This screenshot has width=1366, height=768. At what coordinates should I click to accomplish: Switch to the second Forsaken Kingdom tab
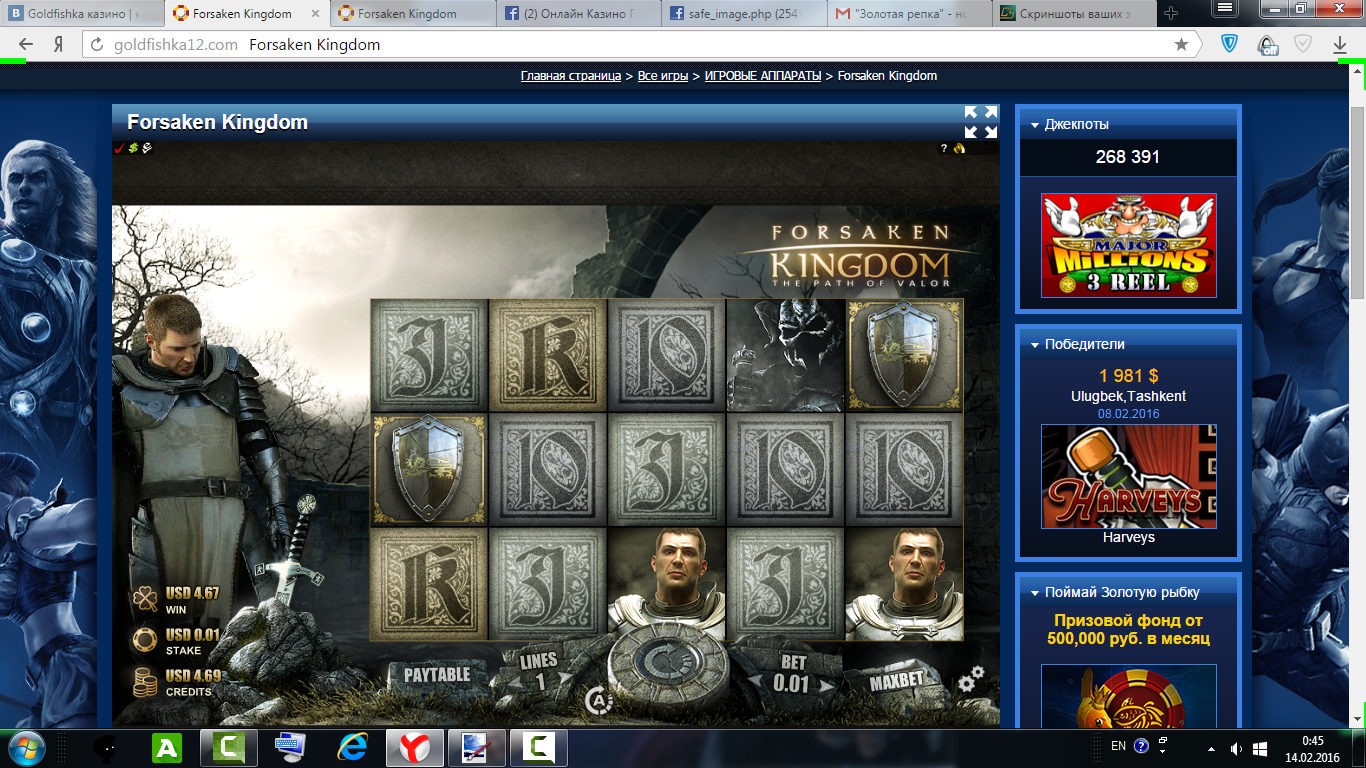[x=412, y=14]
